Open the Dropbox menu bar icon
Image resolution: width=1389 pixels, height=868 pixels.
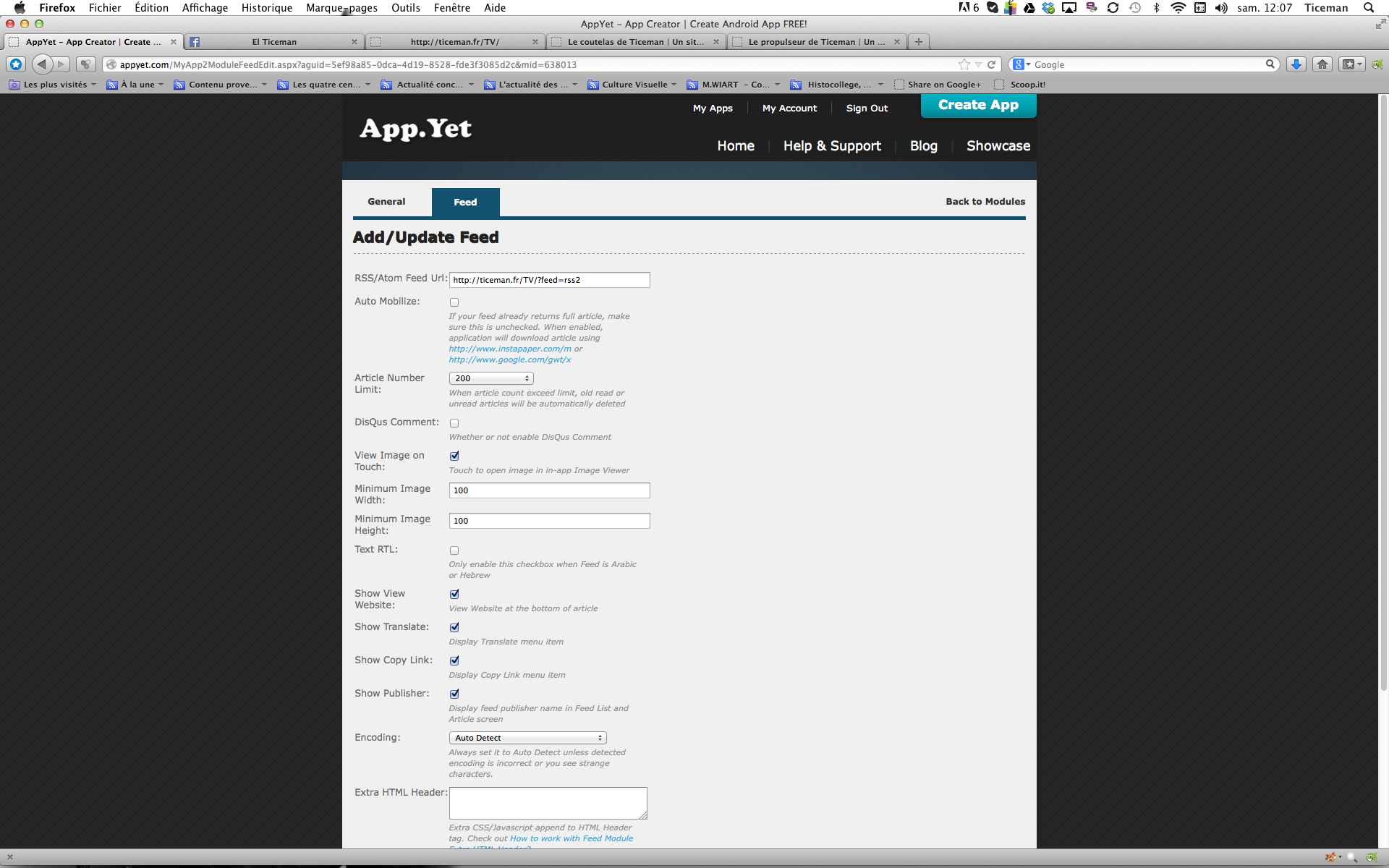pos(1048,8)
